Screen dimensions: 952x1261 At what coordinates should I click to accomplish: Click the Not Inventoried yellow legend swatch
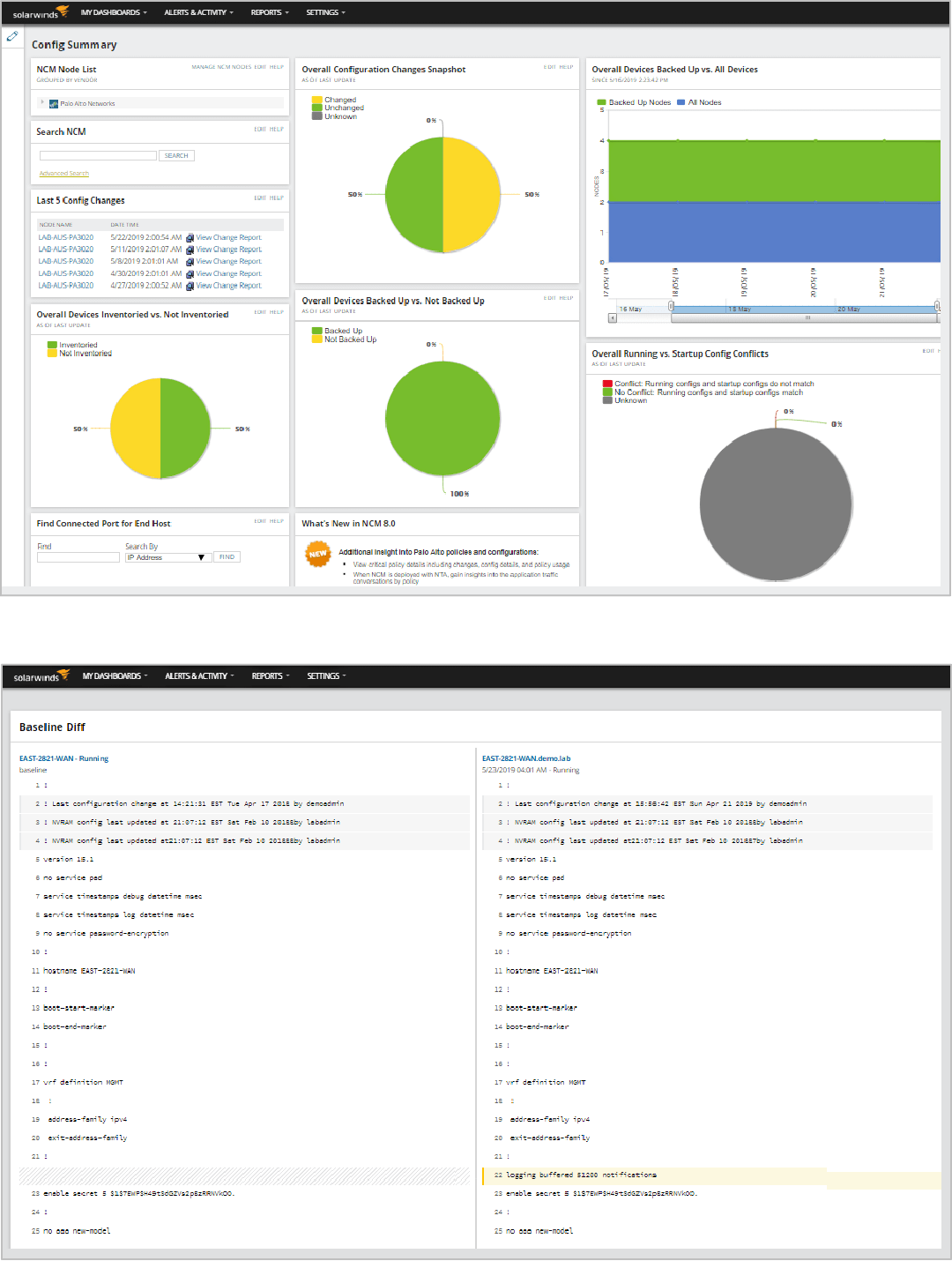pos(52,354)
